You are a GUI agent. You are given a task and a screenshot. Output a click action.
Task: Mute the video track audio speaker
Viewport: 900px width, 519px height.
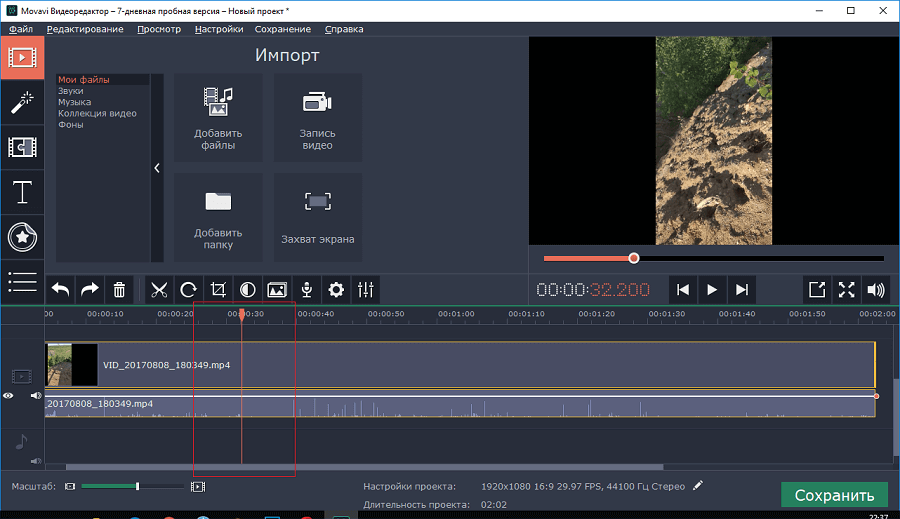[36, 396]
